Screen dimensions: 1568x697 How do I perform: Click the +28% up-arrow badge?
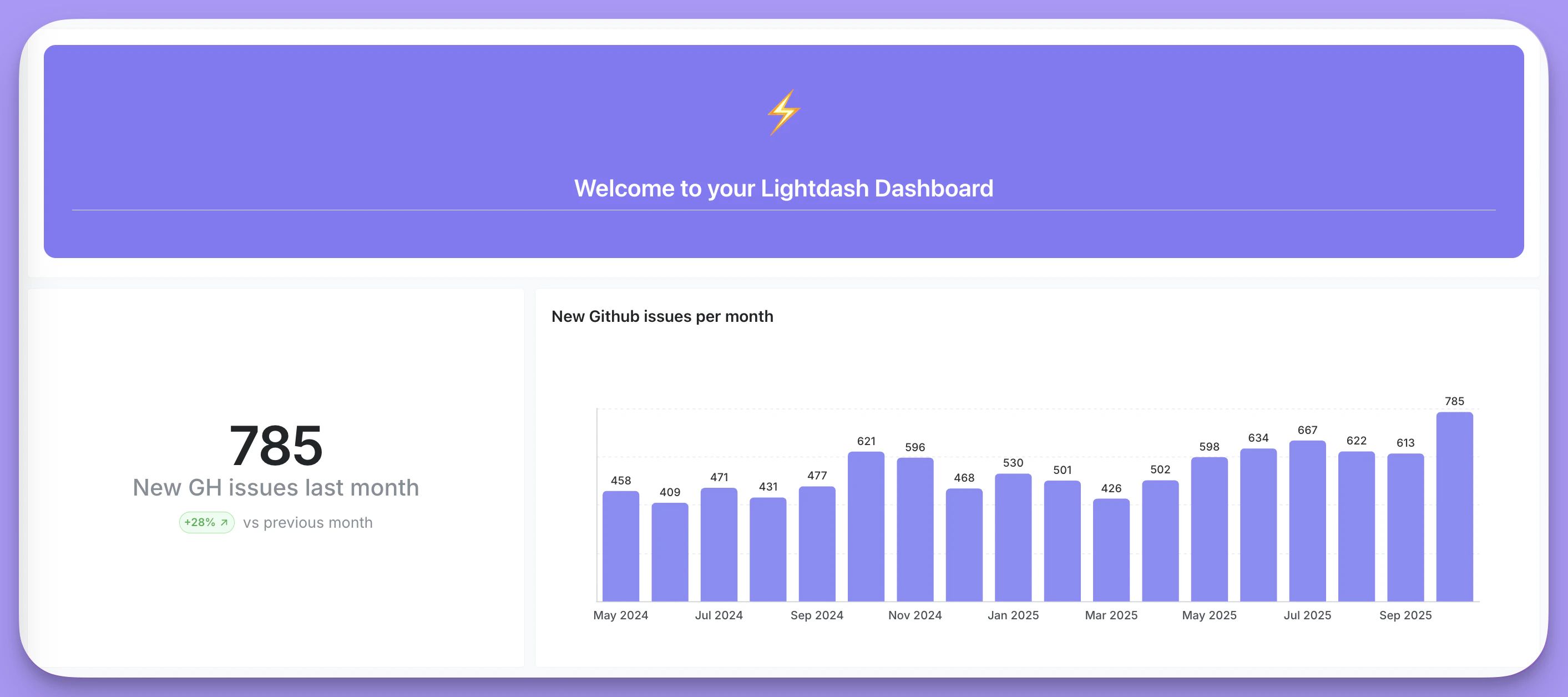(x=206, y=522)
